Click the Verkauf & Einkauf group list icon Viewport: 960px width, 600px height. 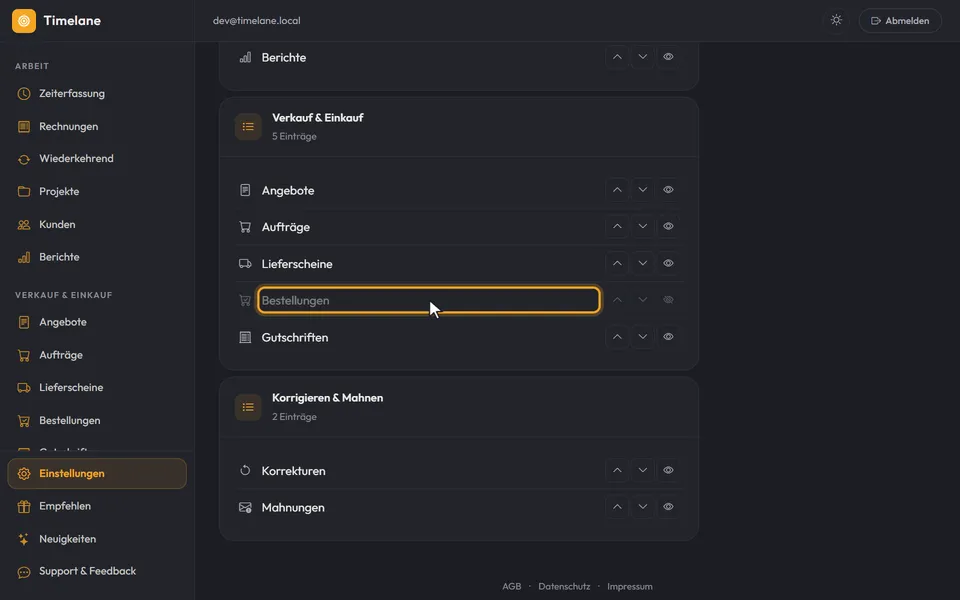click(248, 127)
